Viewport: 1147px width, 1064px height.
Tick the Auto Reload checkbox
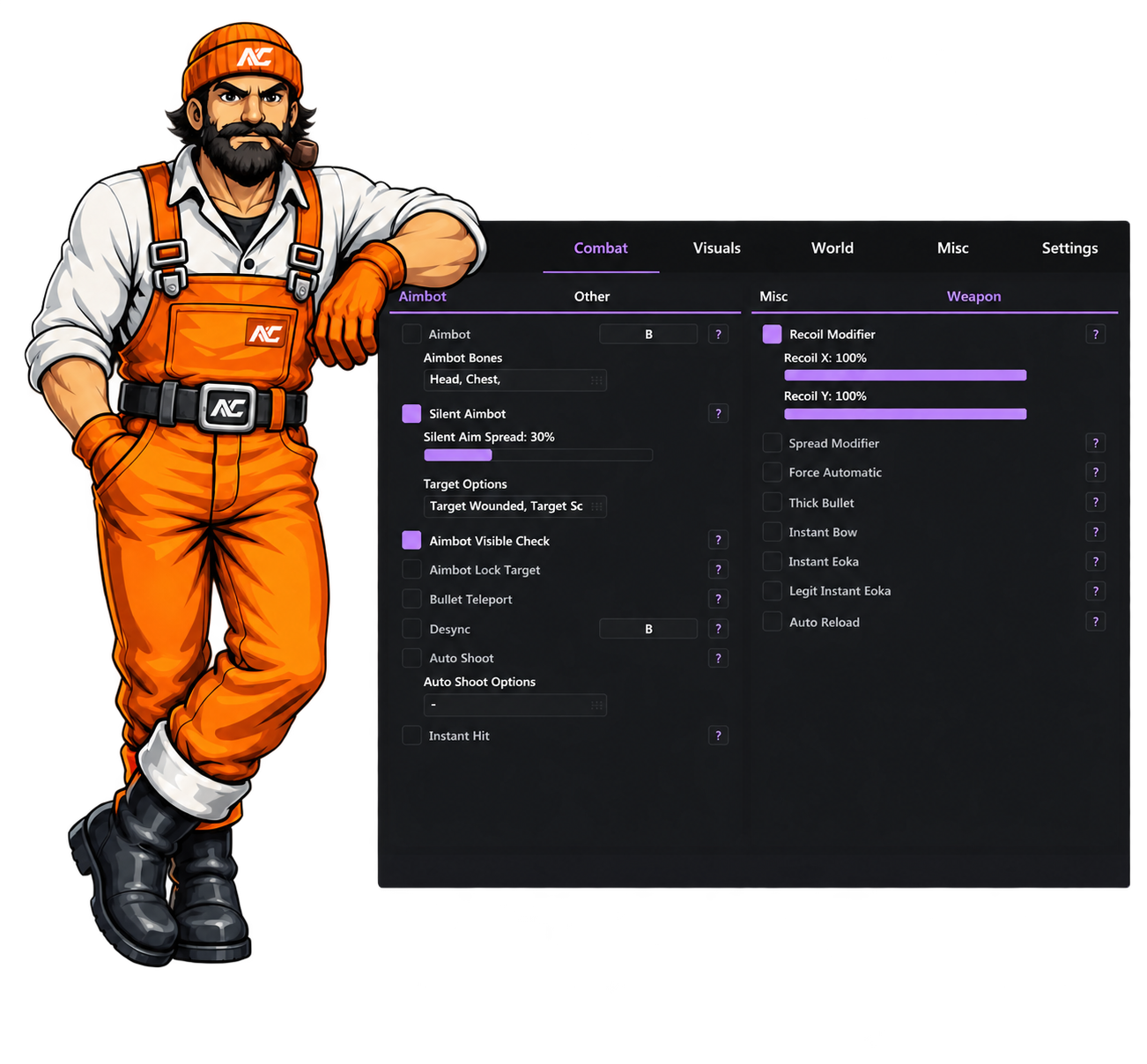(x=772, y=622)
